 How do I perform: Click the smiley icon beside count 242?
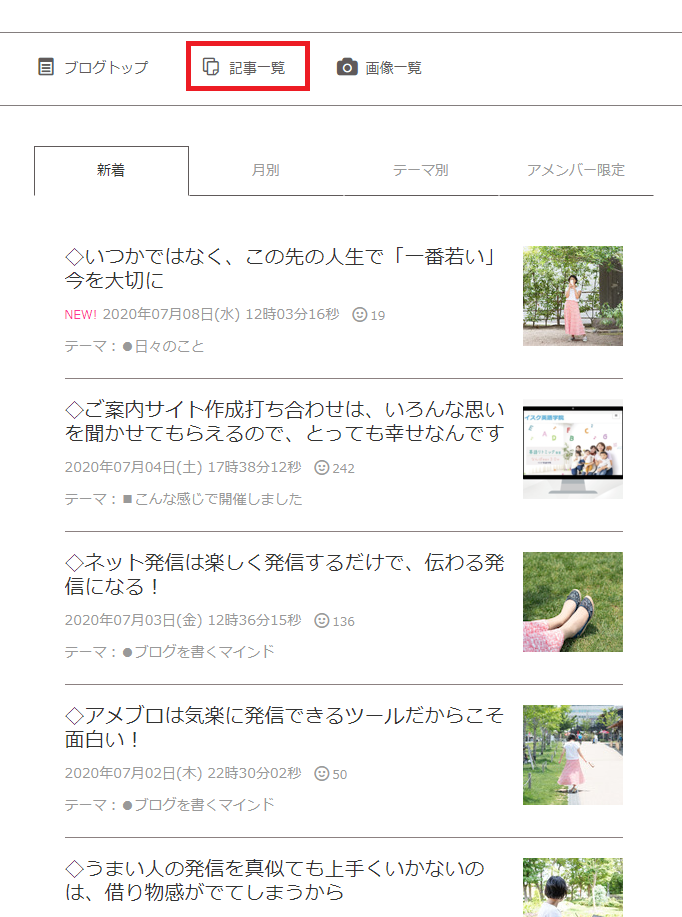pyautogui.click(x=322, y=467)
